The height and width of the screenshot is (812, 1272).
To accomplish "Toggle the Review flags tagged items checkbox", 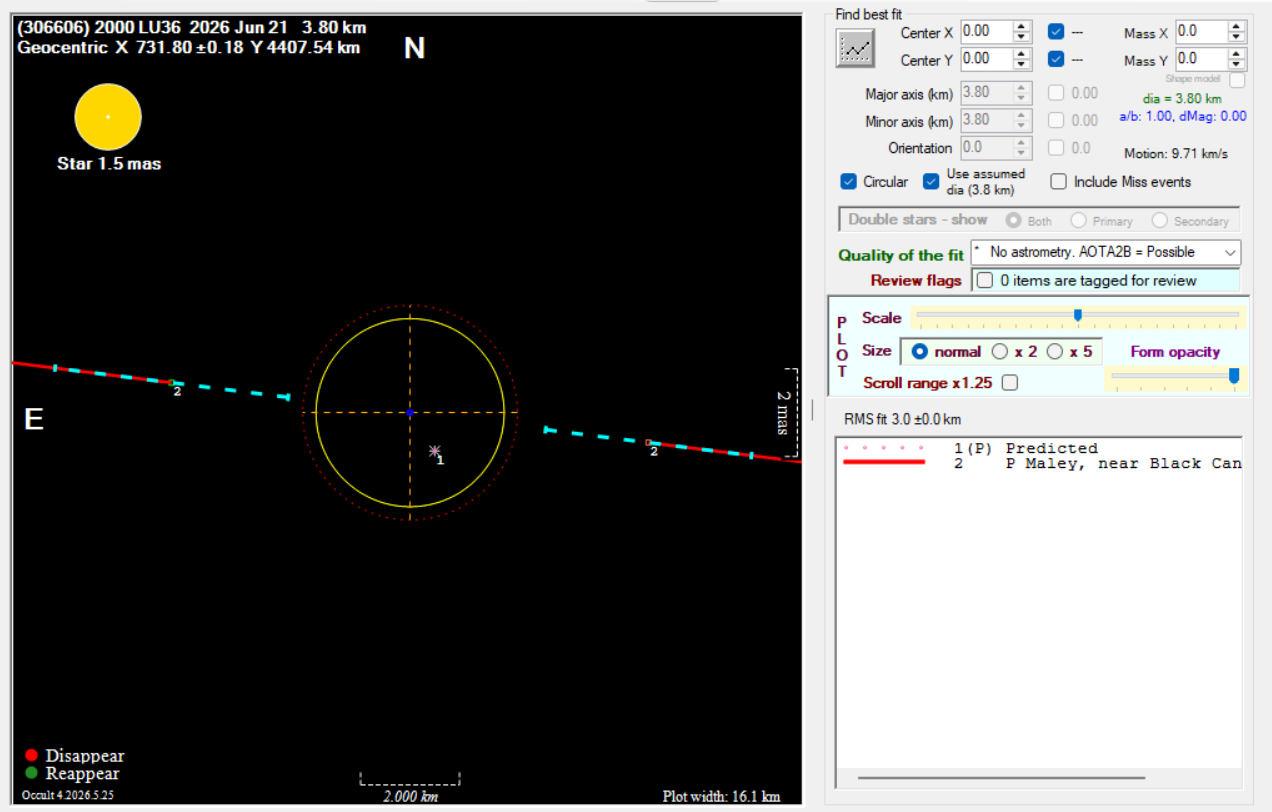I will point(985,281).
